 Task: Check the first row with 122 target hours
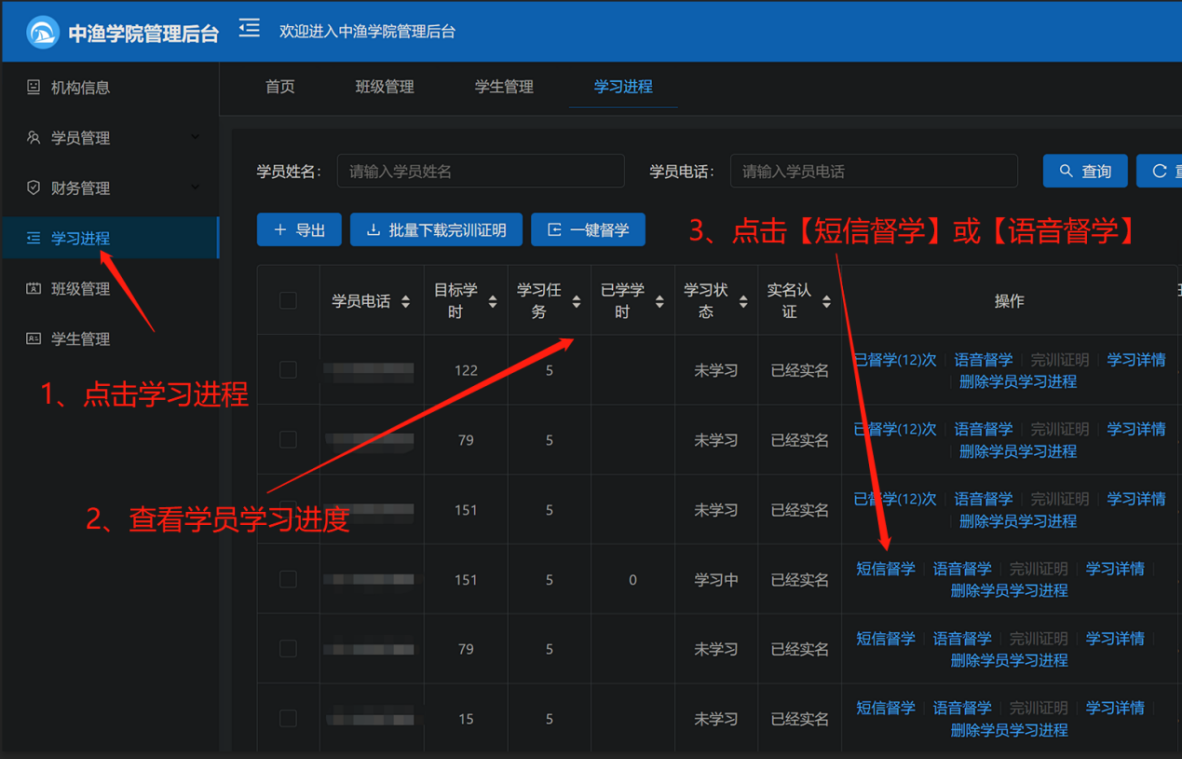(288, 370)
